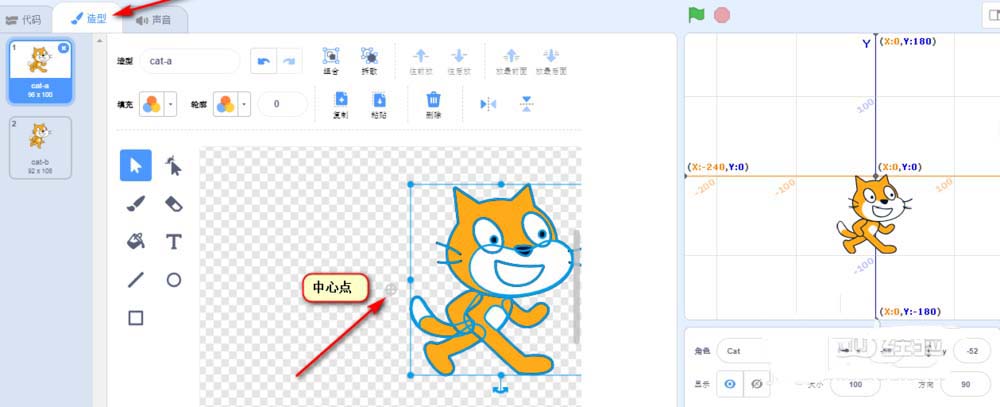This screenshot has width=1000, height=407.
Task: Click the canvas vertical scrollbar
Action: [577, 287]
